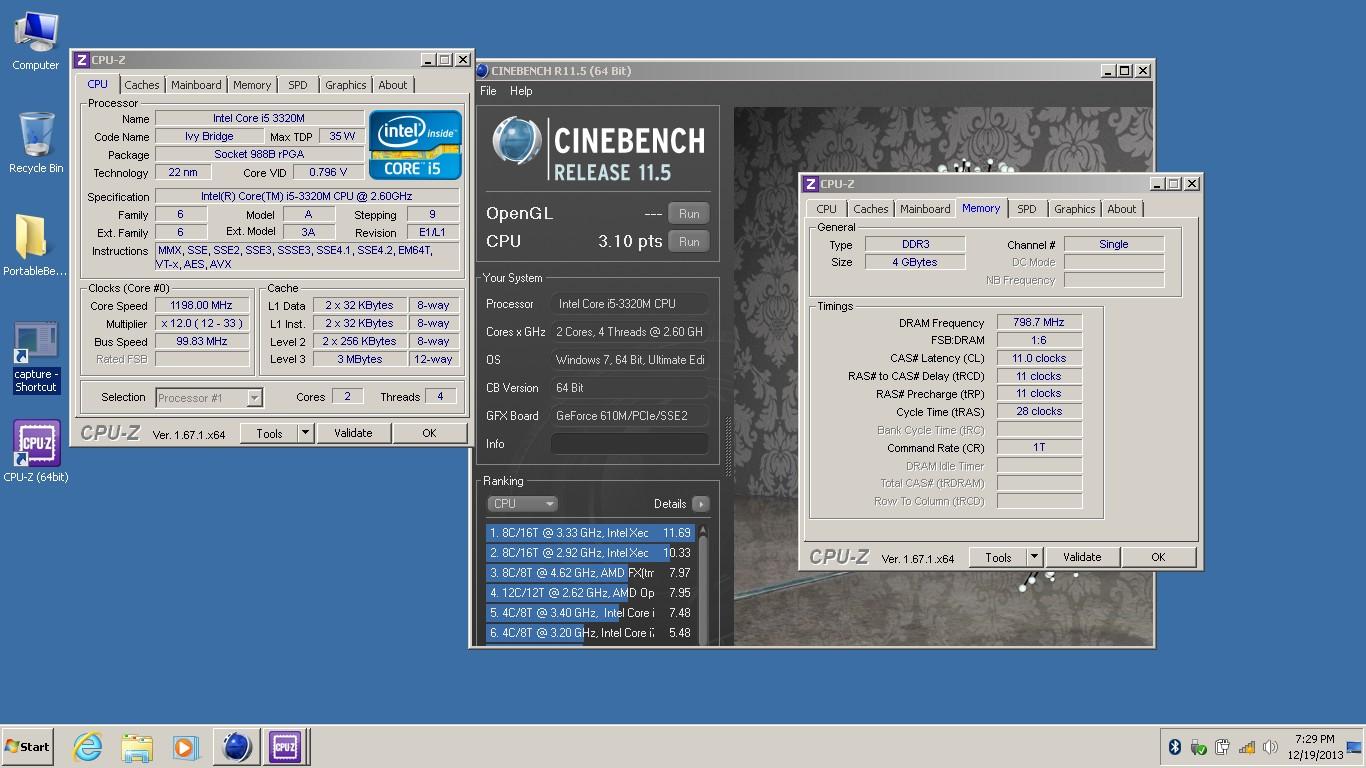Viewport: 1366px width, 768px height.
Task: Open the Recycle Bin desktop icon
Action: point(36,142)
